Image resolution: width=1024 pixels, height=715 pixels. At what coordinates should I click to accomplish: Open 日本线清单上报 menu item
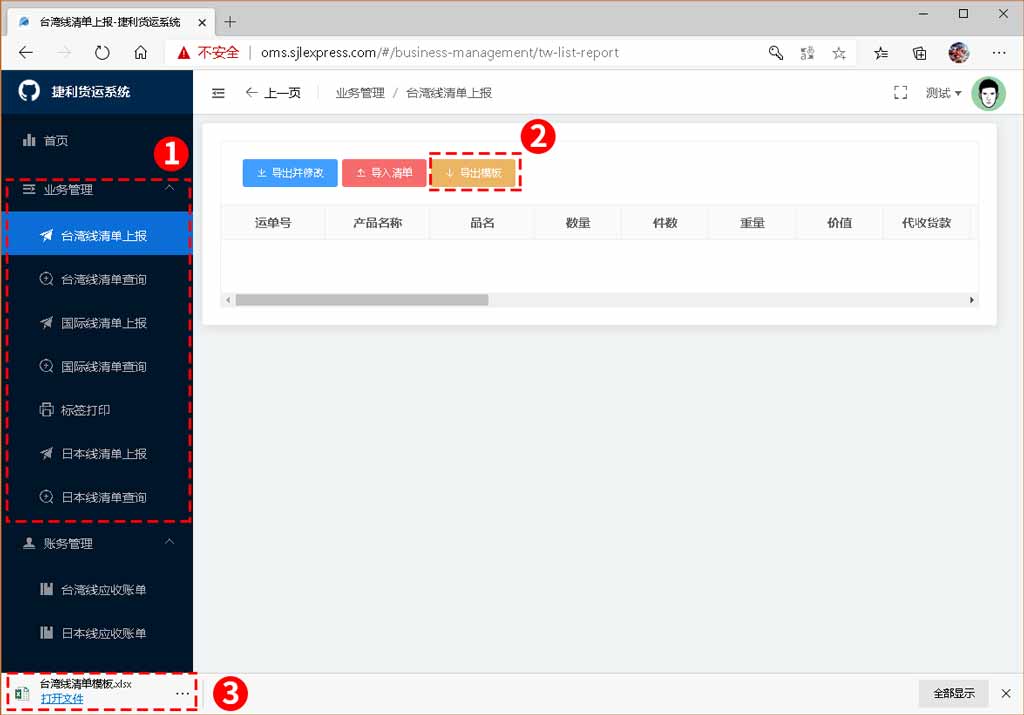tap(97, 453)
